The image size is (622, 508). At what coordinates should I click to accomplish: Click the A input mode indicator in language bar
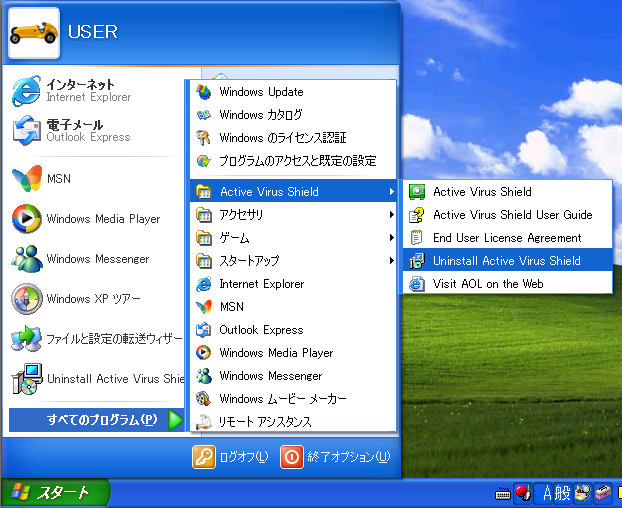click(547, 494)
